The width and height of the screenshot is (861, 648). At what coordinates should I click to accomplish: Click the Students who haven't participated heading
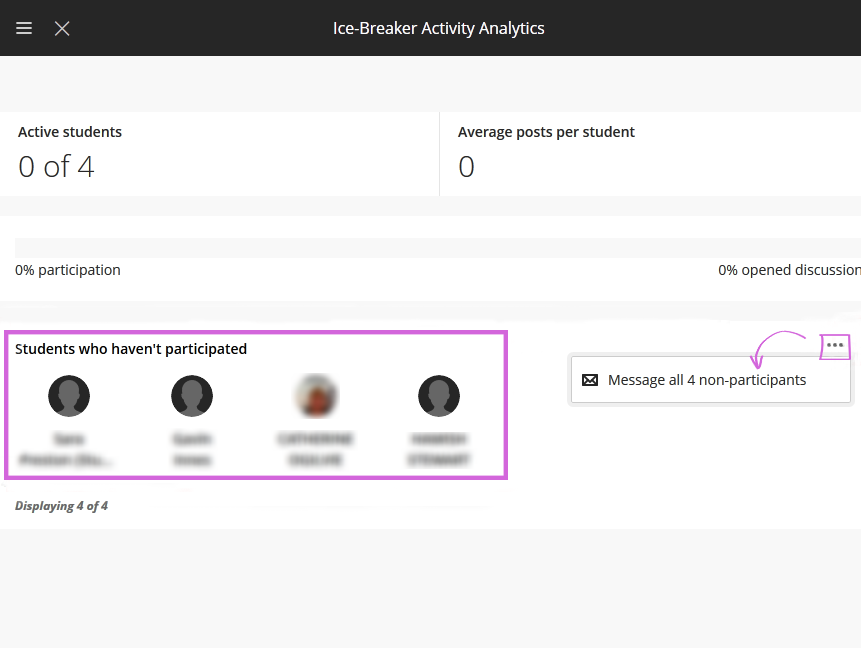point(131,349)
